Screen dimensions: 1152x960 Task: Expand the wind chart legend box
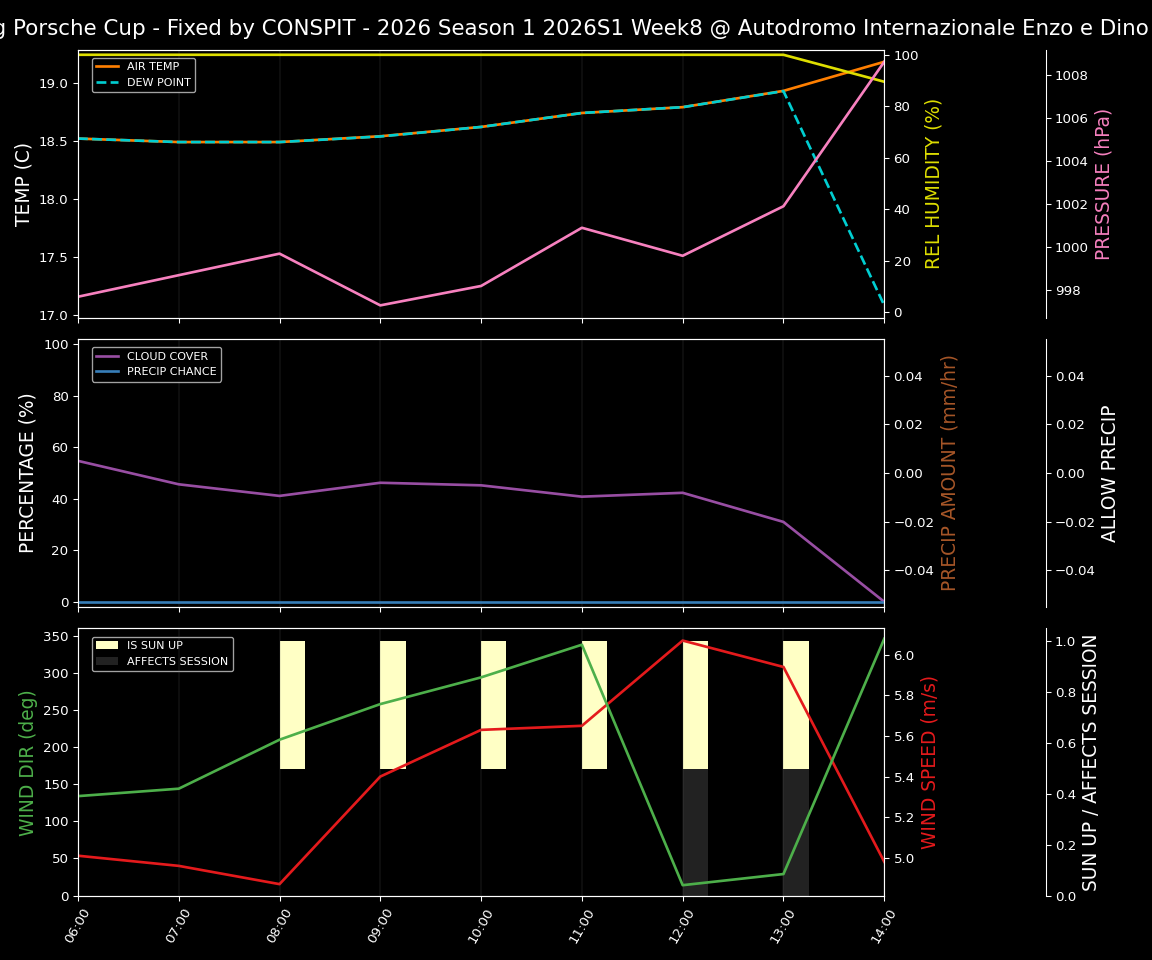[x=162, y=652]
